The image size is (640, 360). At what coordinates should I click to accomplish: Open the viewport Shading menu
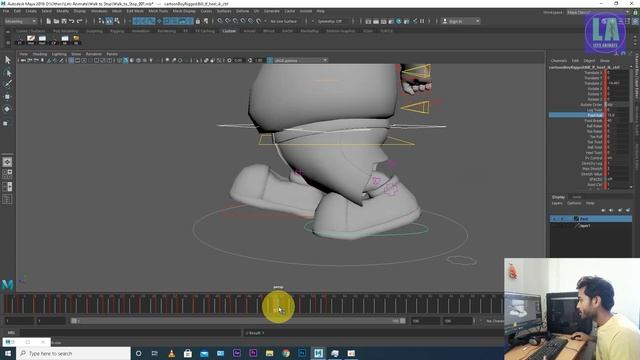click(x=40, y=54)
